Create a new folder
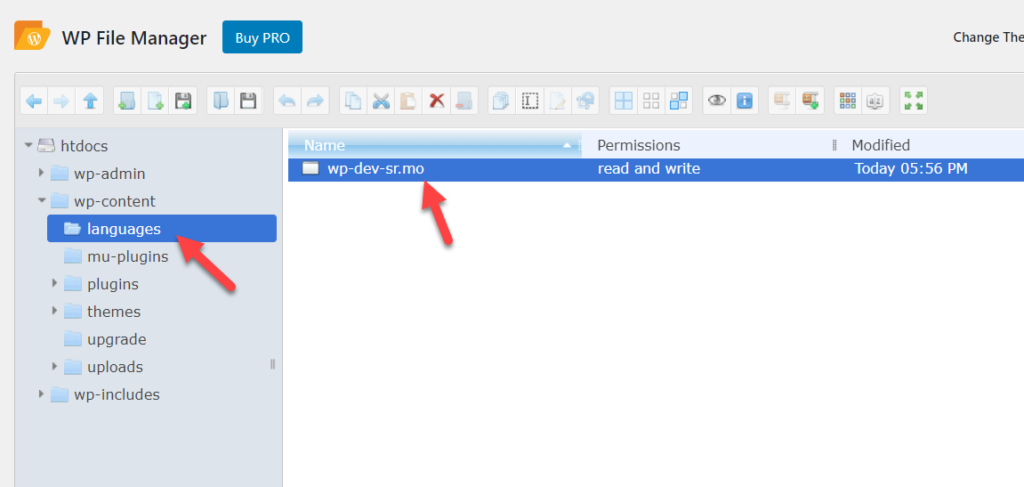1024x487 pixels. click(127, 101)
